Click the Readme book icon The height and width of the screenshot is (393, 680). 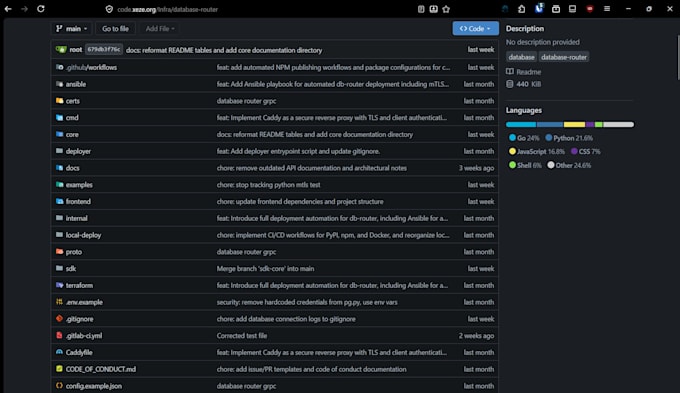click(x=510, y=72)
